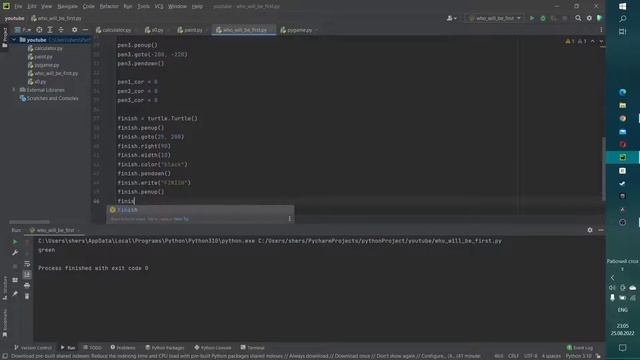
Task: Toggle soft-wrap in Run panel
Action: pos(27,264)
